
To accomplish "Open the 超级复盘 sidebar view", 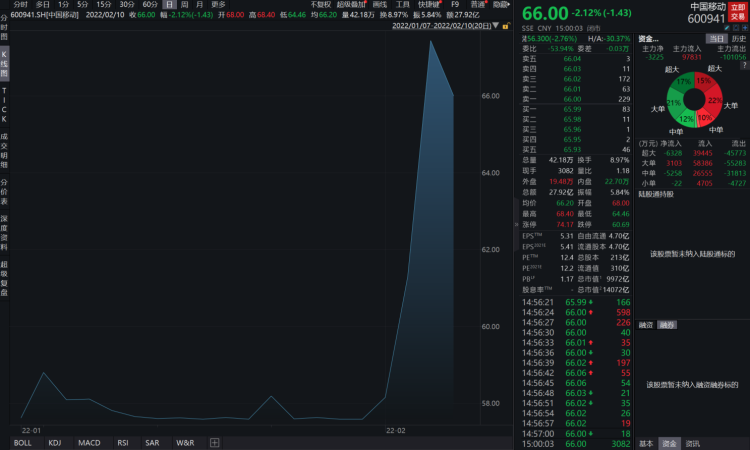I will [x=4, y=279].
